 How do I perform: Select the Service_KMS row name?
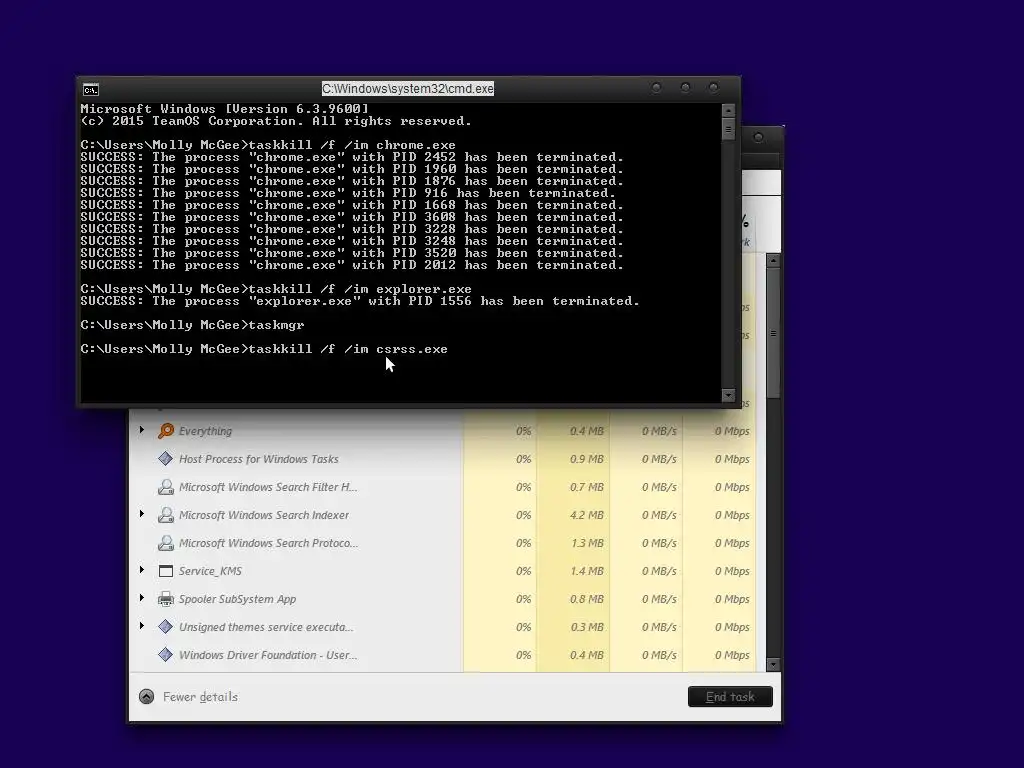pos(210,571)
